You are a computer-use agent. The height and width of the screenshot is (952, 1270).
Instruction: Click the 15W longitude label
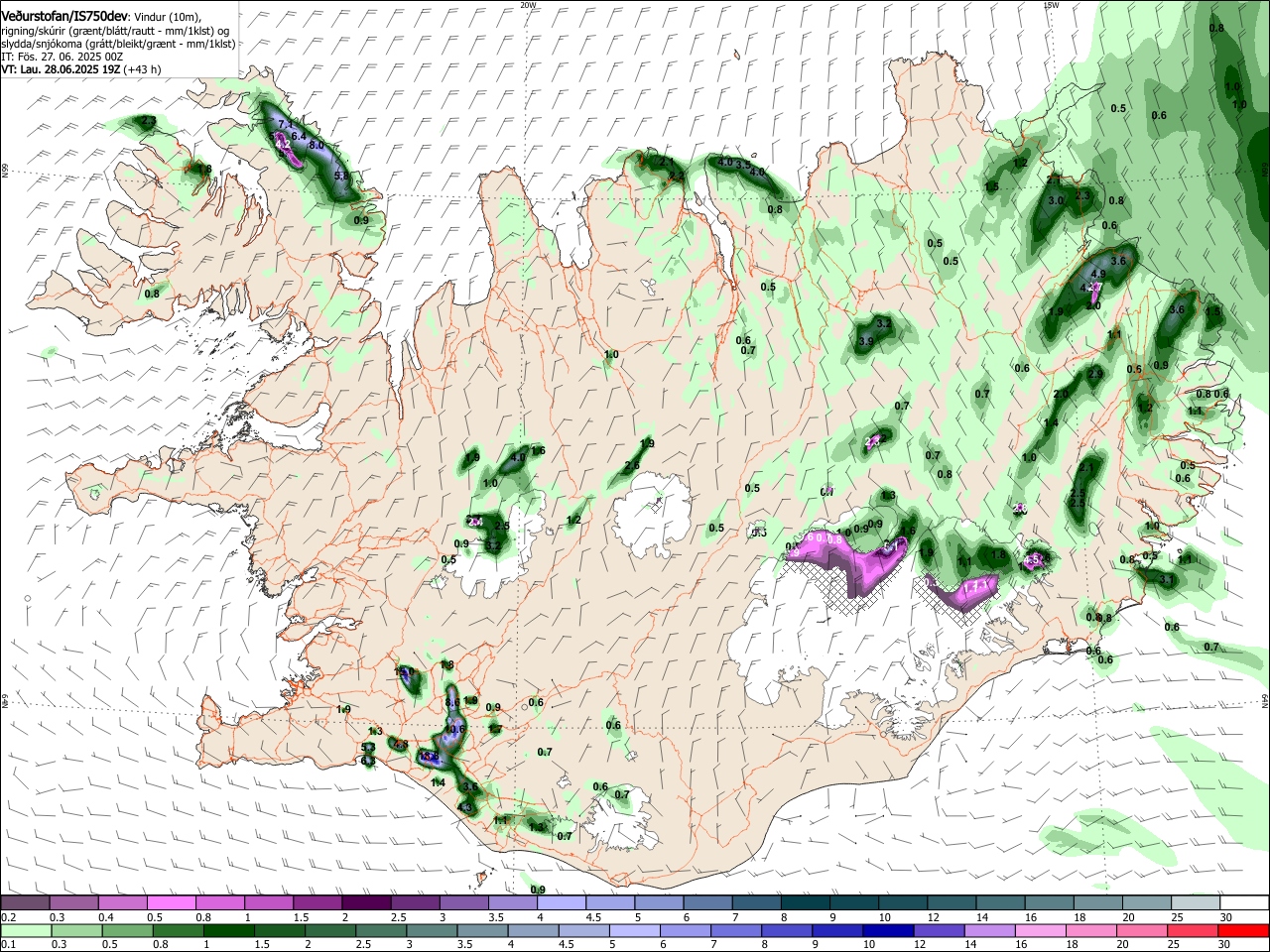pyautogui.click(x=1051, y=4)
